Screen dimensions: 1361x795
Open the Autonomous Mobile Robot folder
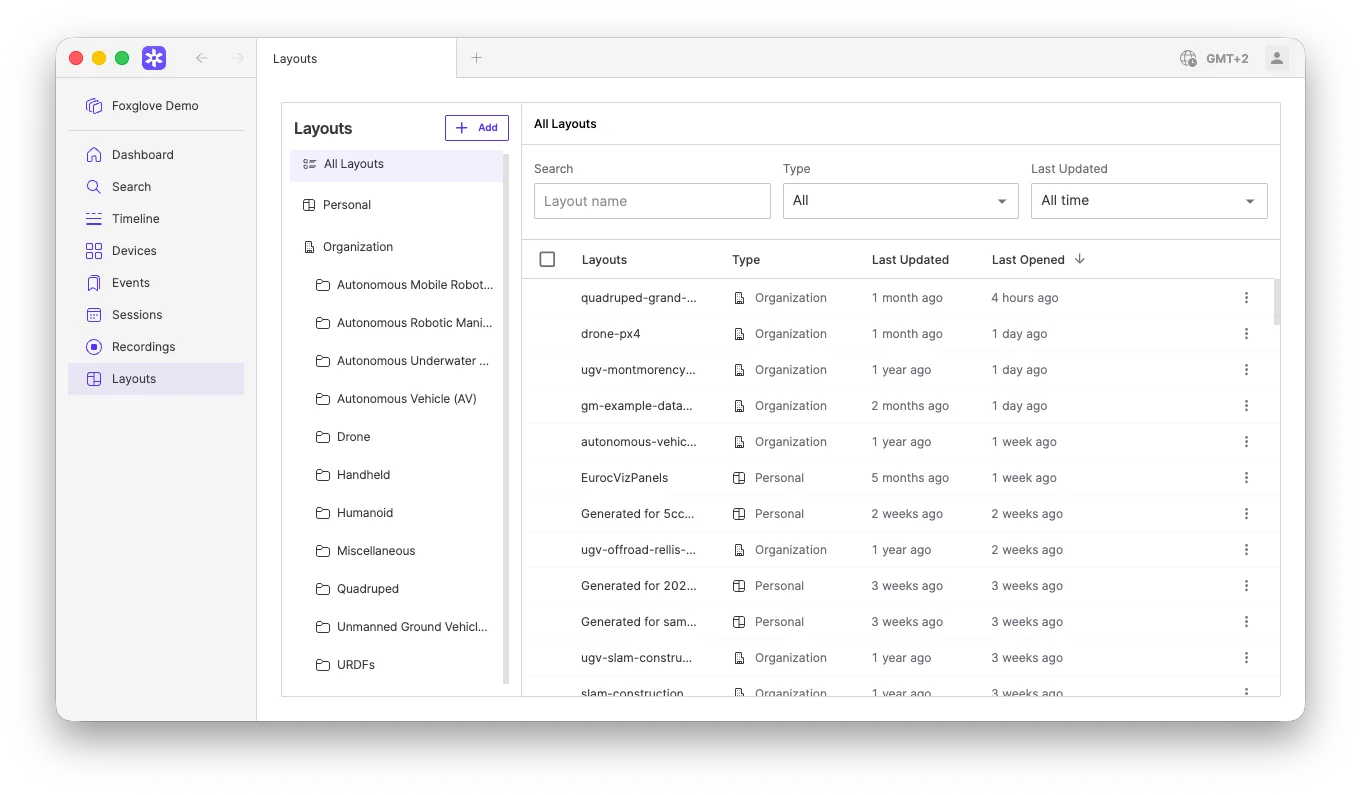404,285
